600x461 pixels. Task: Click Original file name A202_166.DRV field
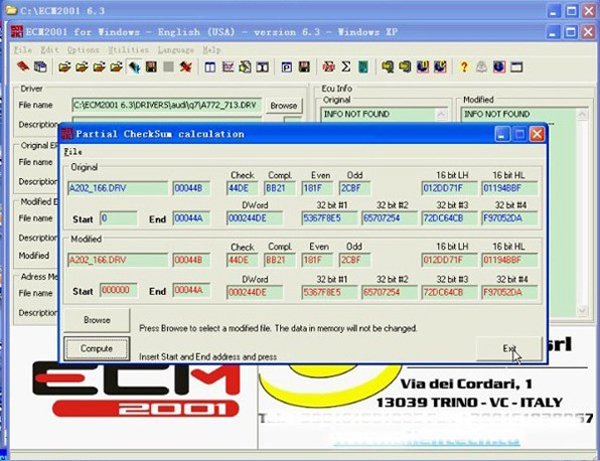117,188
